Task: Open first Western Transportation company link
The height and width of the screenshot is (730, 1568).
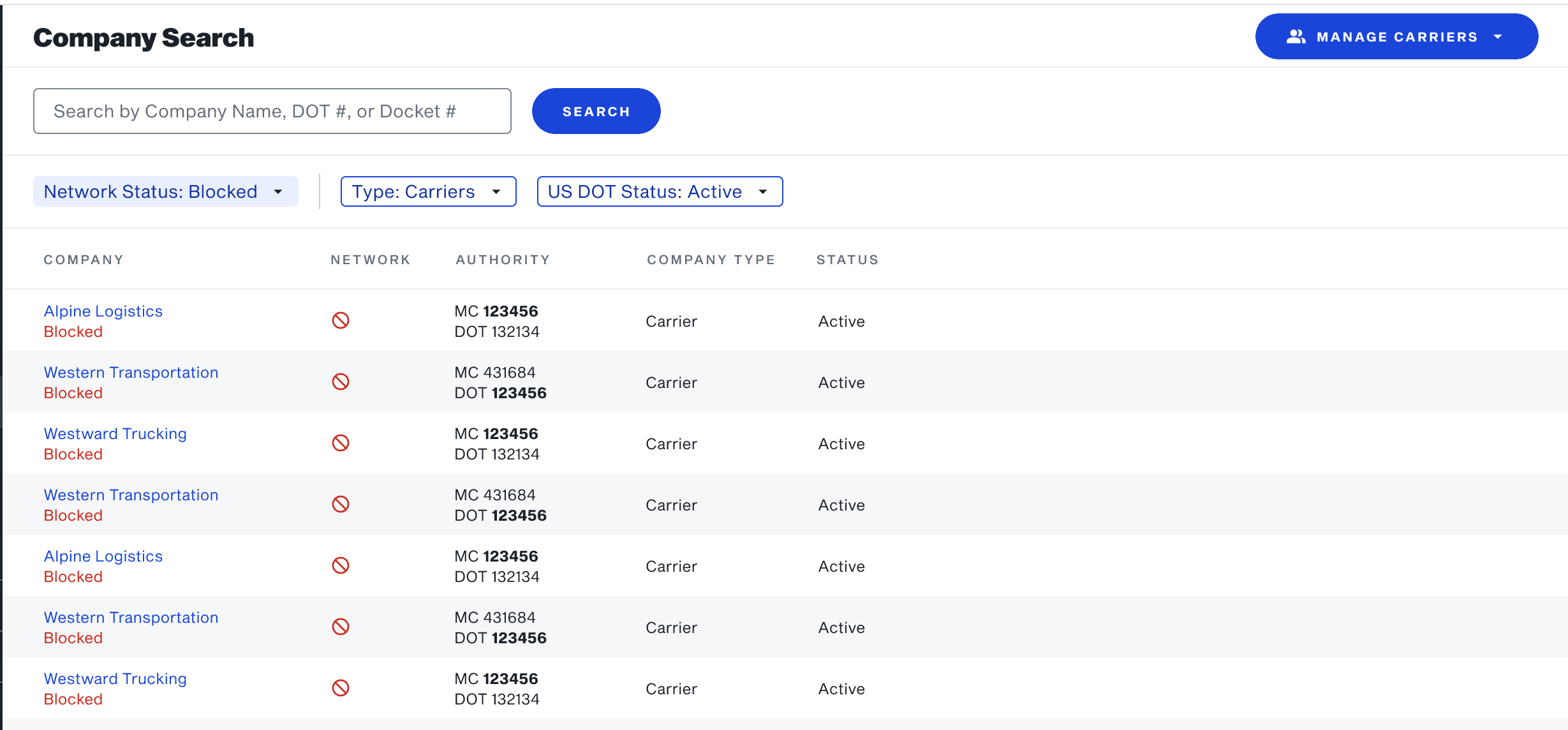Action: pos(131,373)
